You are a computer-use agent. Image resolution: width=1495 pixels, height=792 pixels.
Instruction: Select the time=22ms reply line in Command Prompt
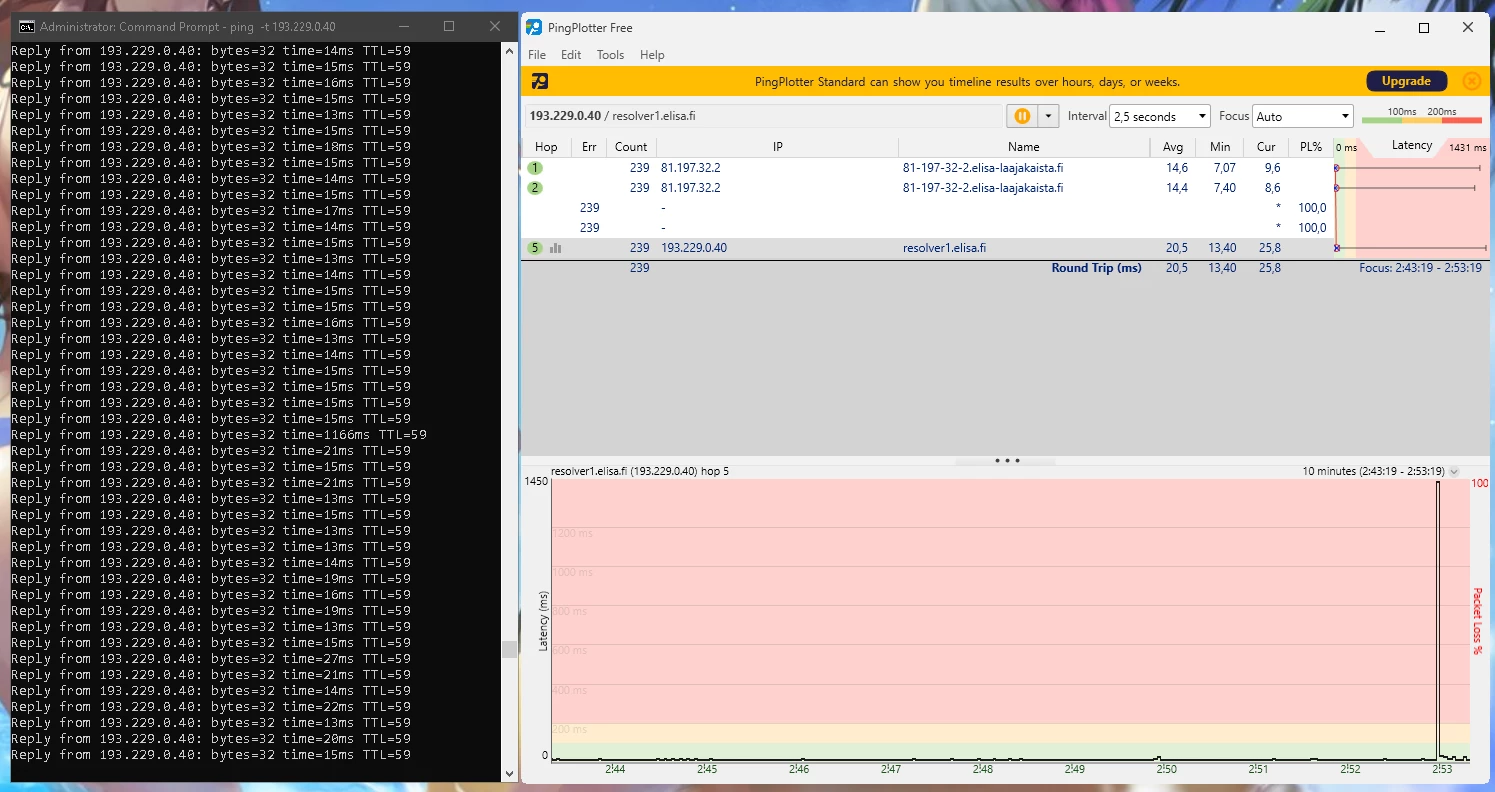click(211, 707)
